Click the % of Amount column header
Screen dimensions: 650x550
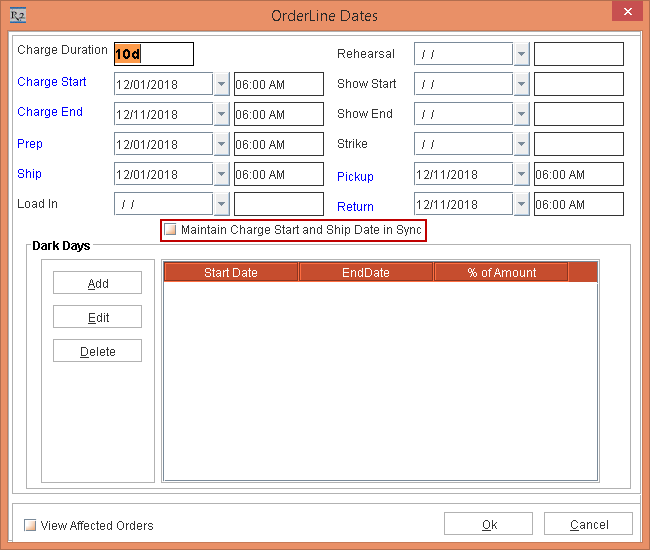click(501, 272)
